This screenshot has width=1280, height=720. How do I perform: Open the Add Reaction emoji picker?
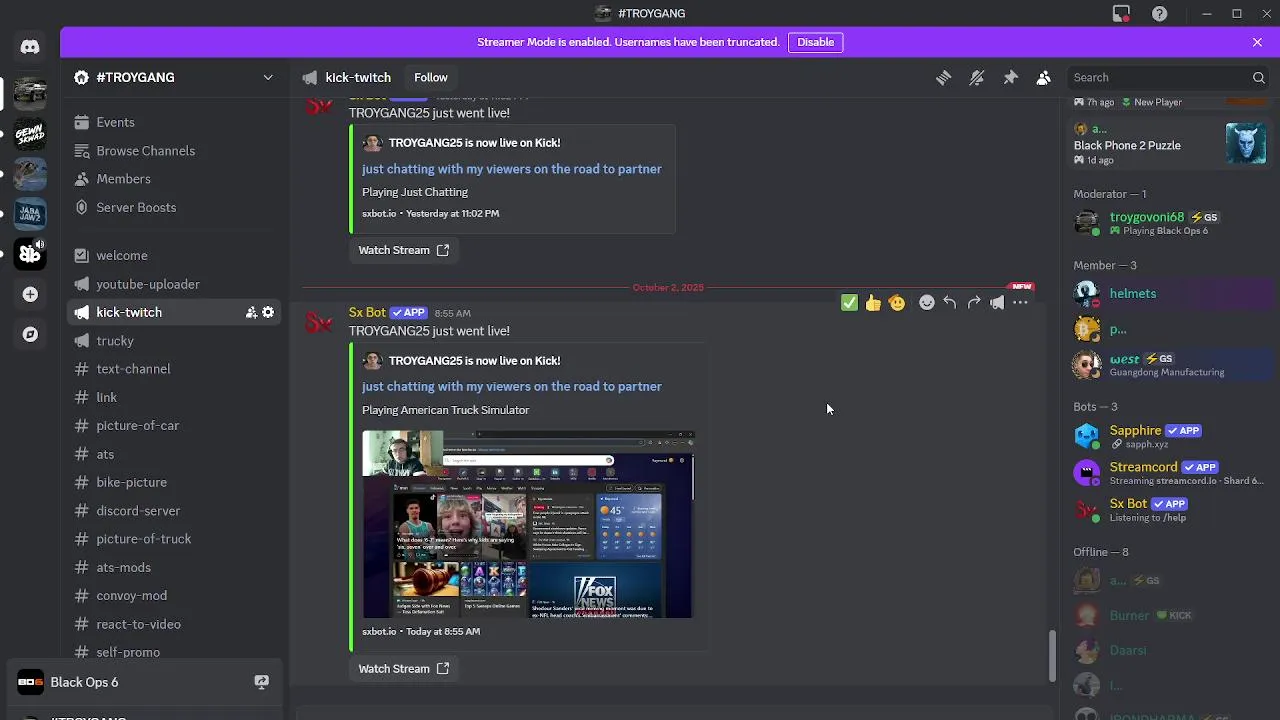pos(927,302)
